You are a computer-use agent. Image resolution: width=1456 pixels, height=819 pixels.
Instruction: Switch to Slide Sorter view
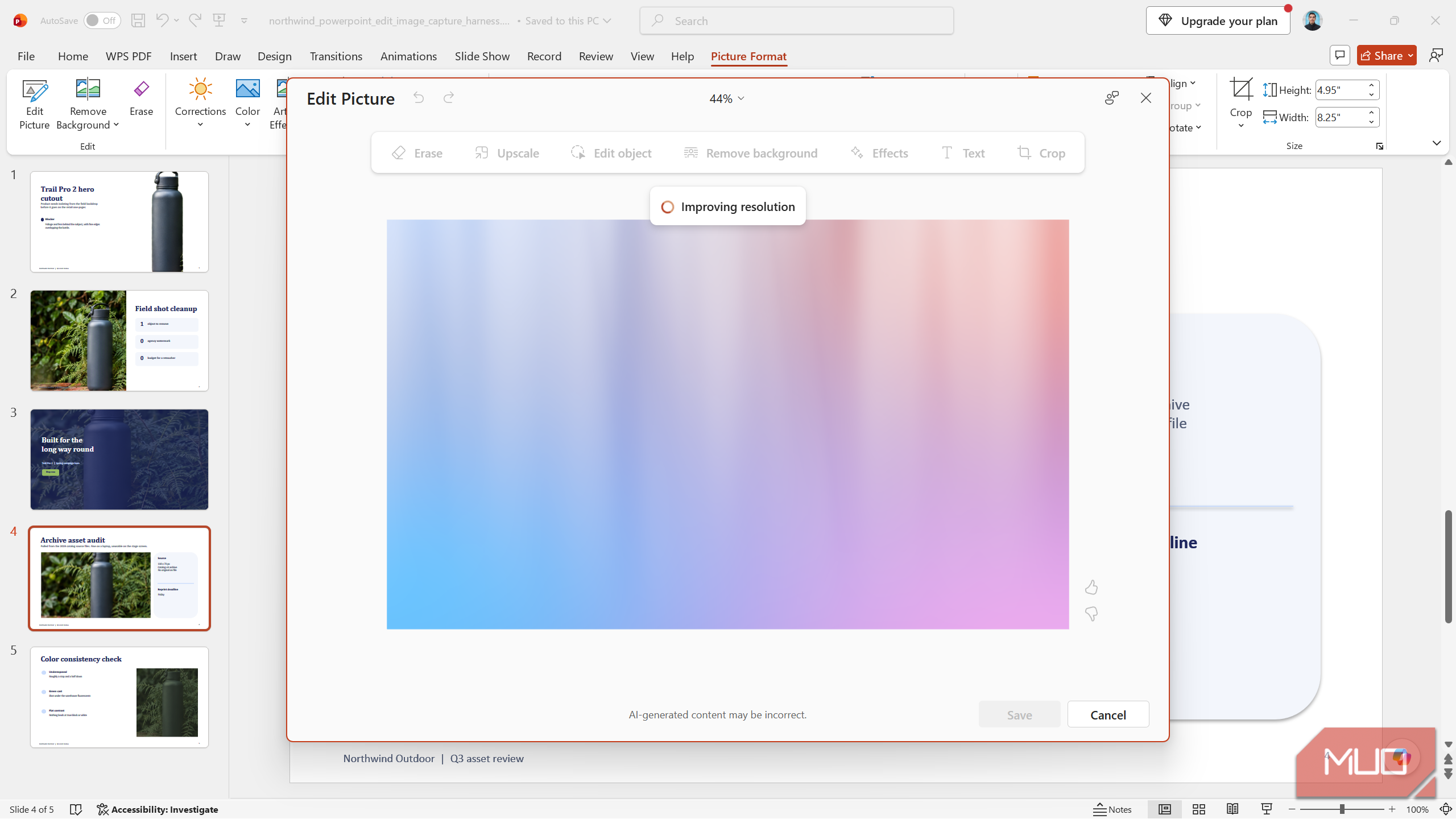[1199, 809]
